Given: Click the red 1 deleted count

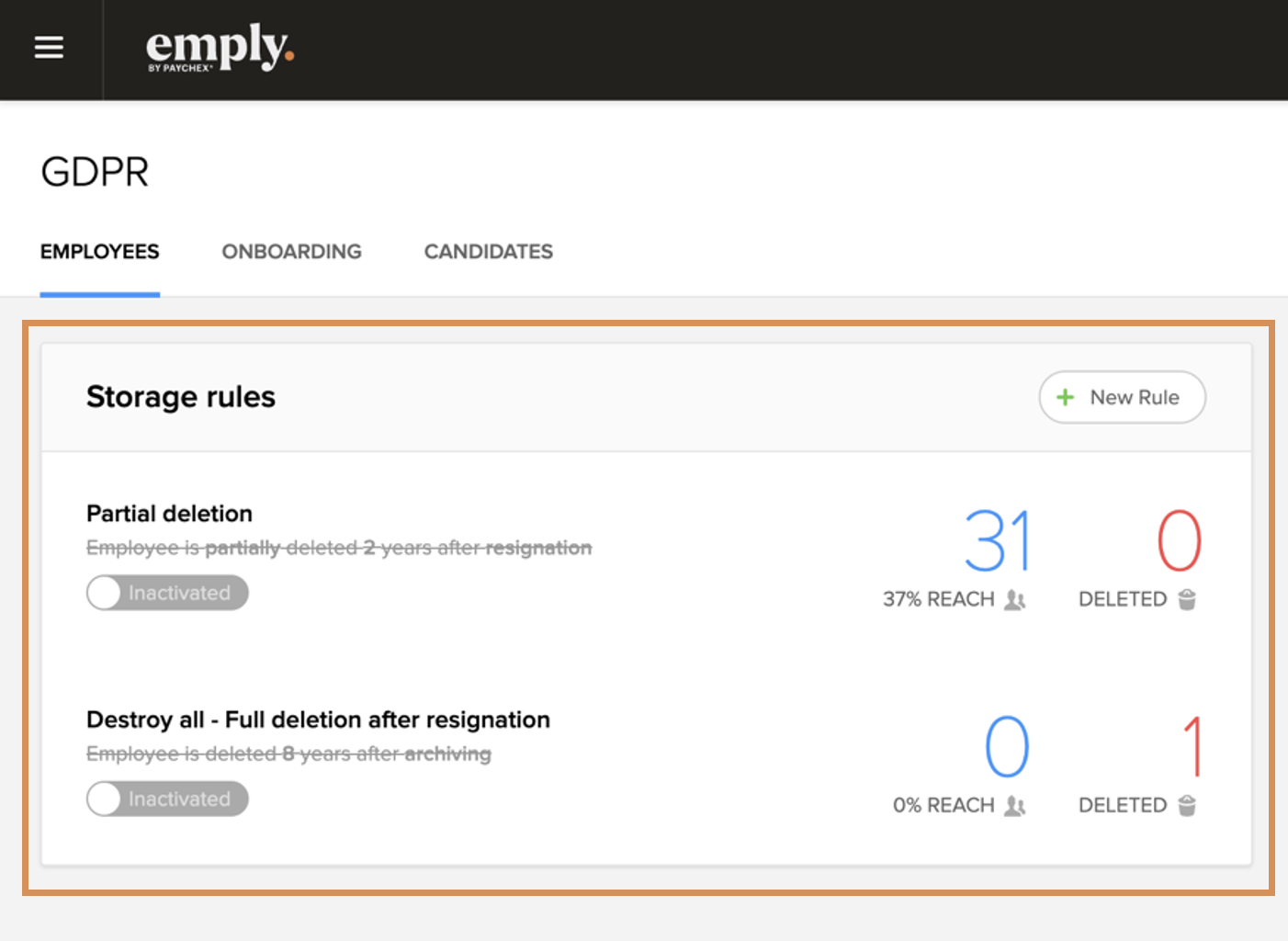Looking at the screenshot, I should tap(1192, 747).
